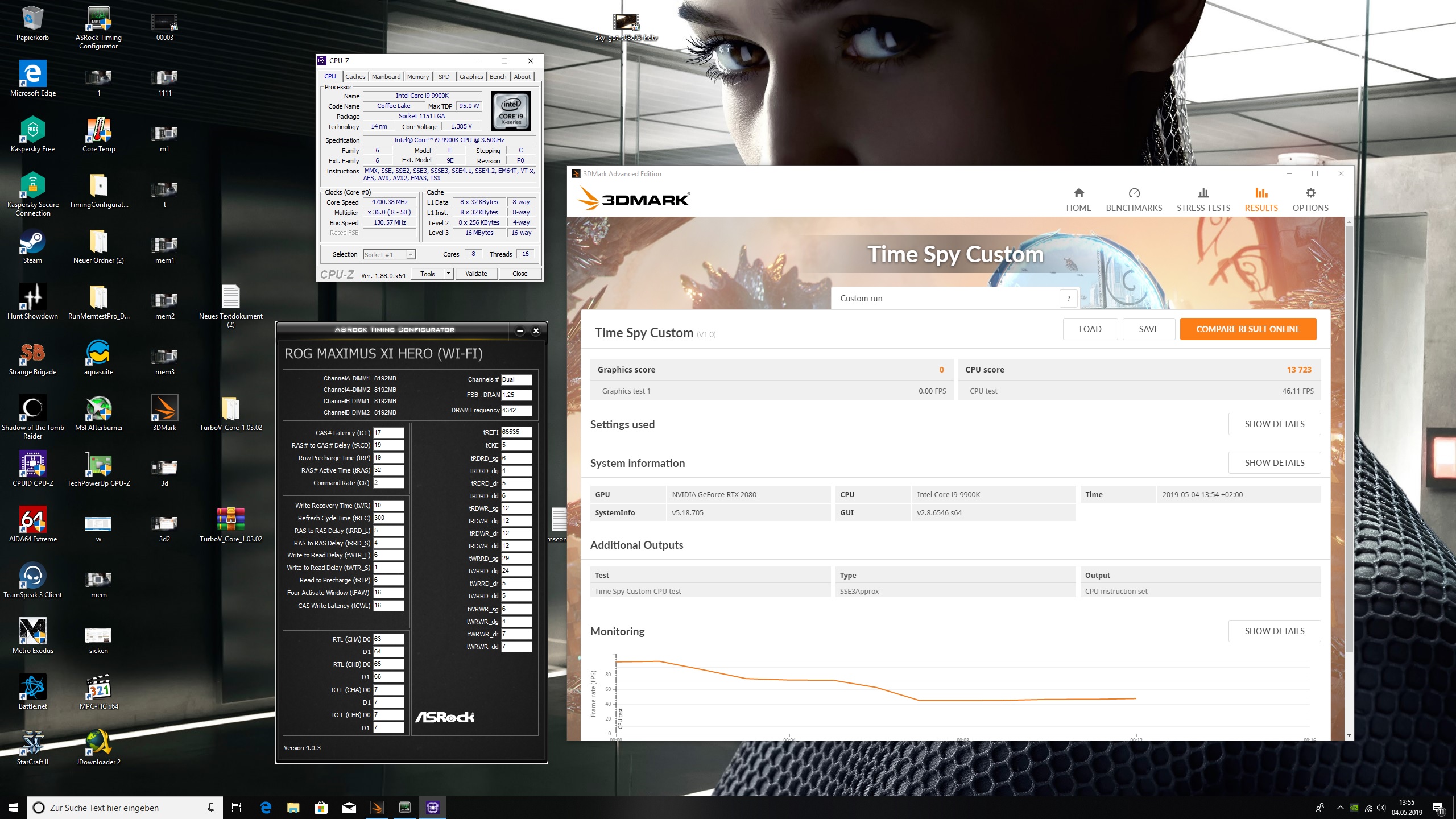Expand CPU-Z Socket #1 selection dropdown
Image resolution: width=1456 pixels, height=819 pixels.
point(411,255)
